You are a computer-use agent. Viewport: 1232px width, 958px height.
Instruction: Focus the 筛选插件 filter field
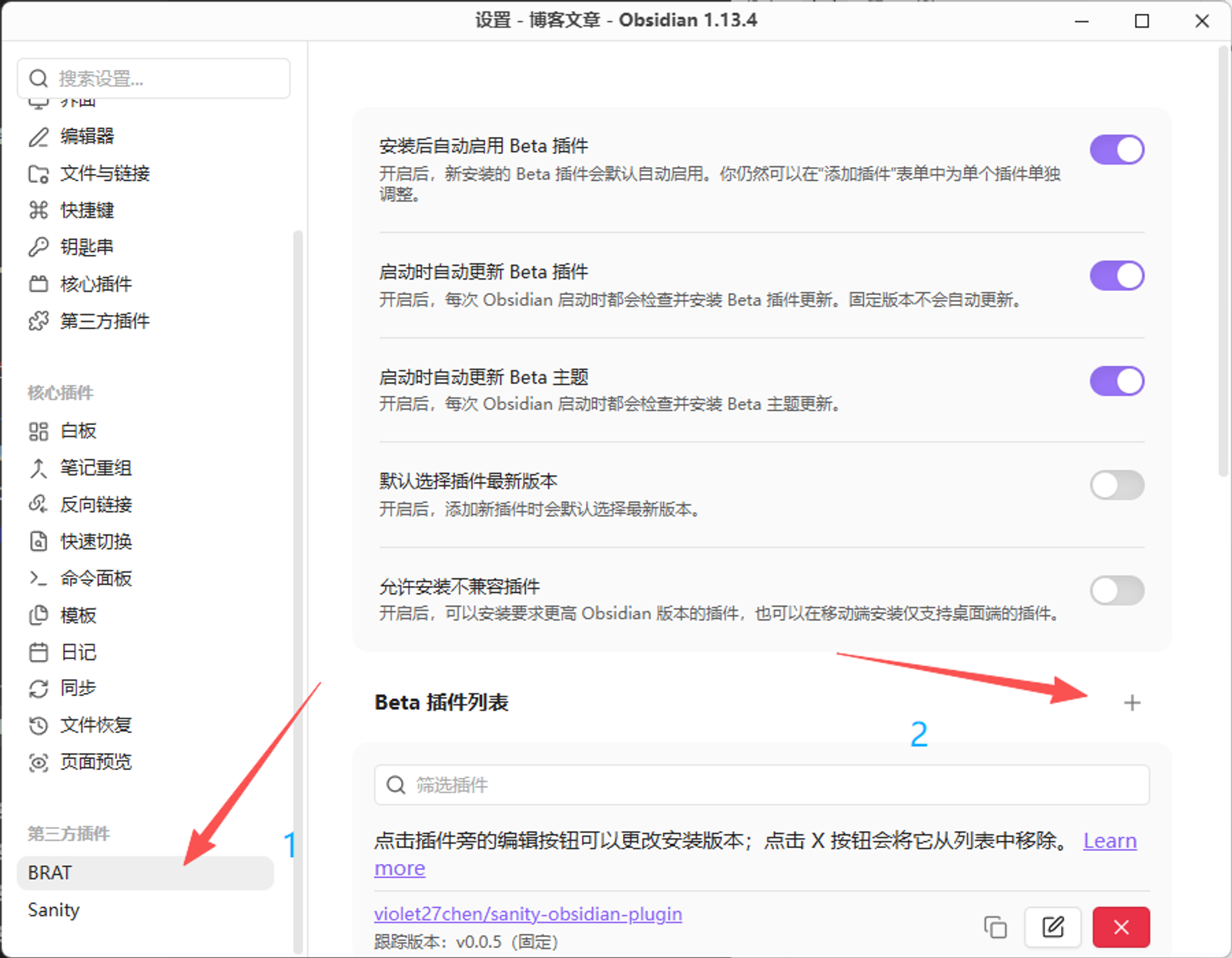point(762,785)
